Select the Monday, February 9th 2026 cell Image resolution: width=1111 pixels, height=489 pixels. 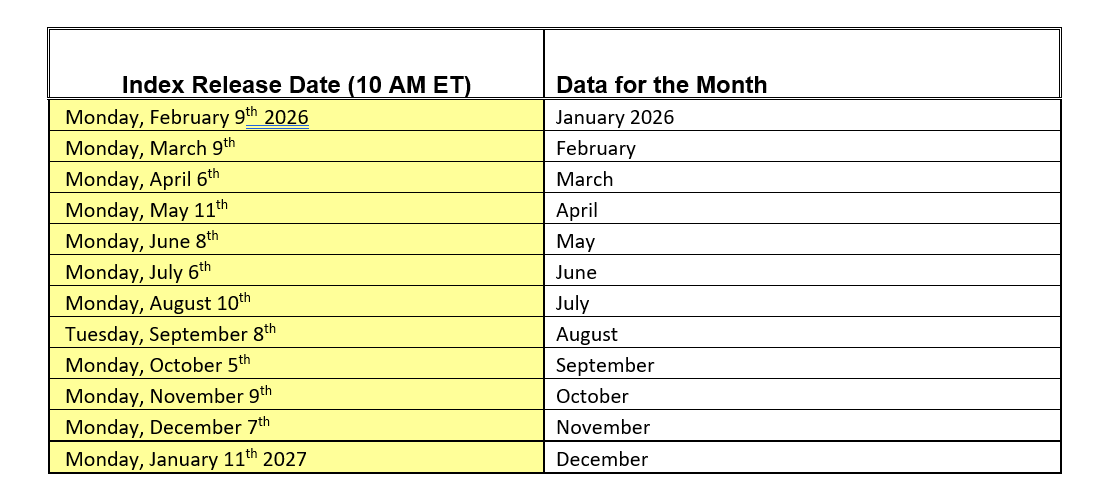coord(296,116)
